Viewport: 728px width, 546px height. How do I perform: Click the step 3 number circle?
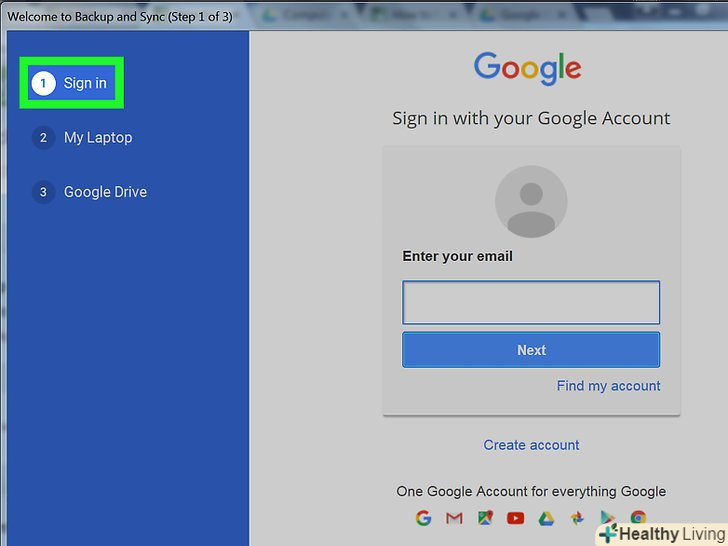43,192
